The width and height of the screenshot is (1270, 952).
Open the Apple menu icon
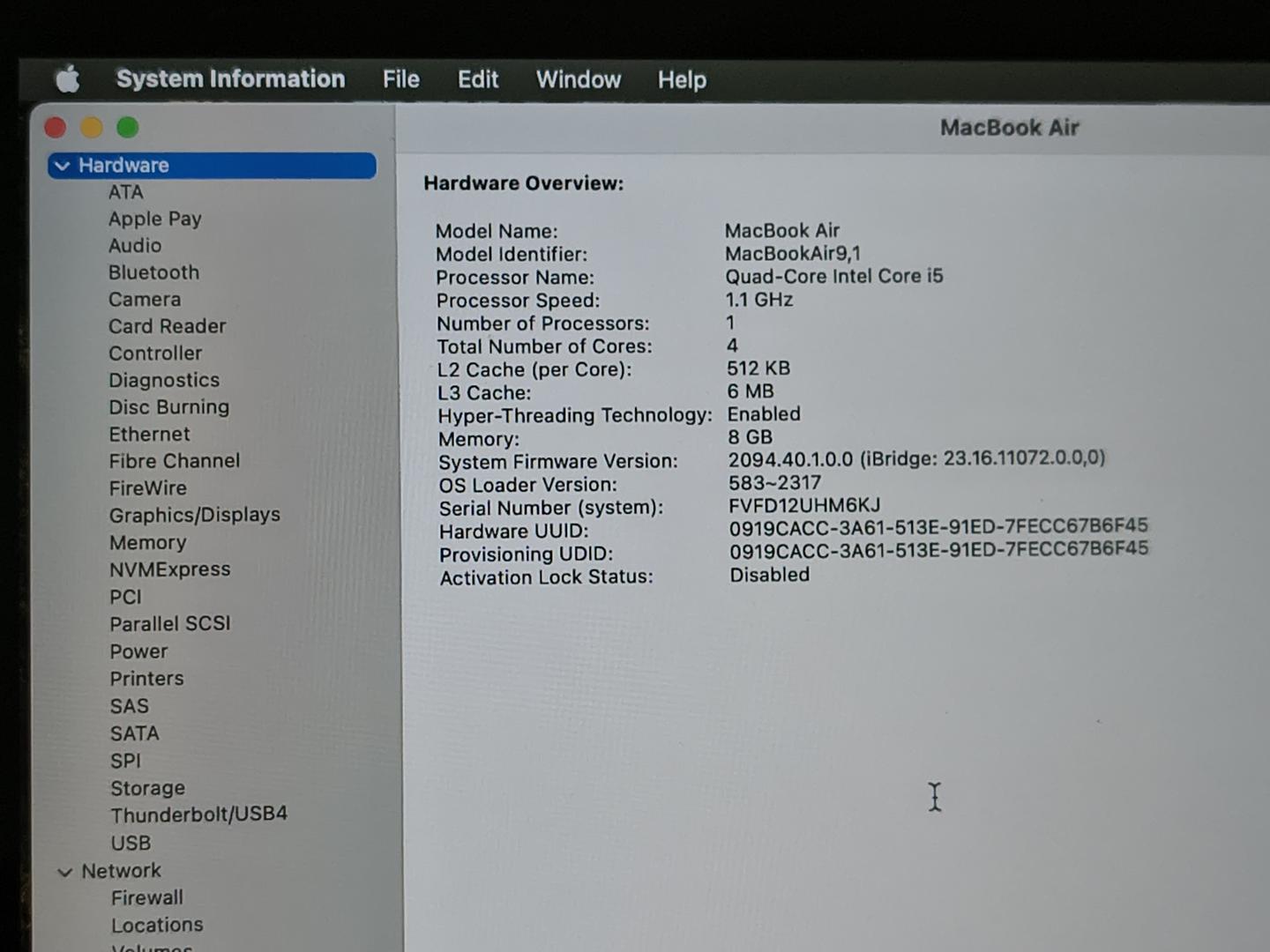[x=68, y=80]
